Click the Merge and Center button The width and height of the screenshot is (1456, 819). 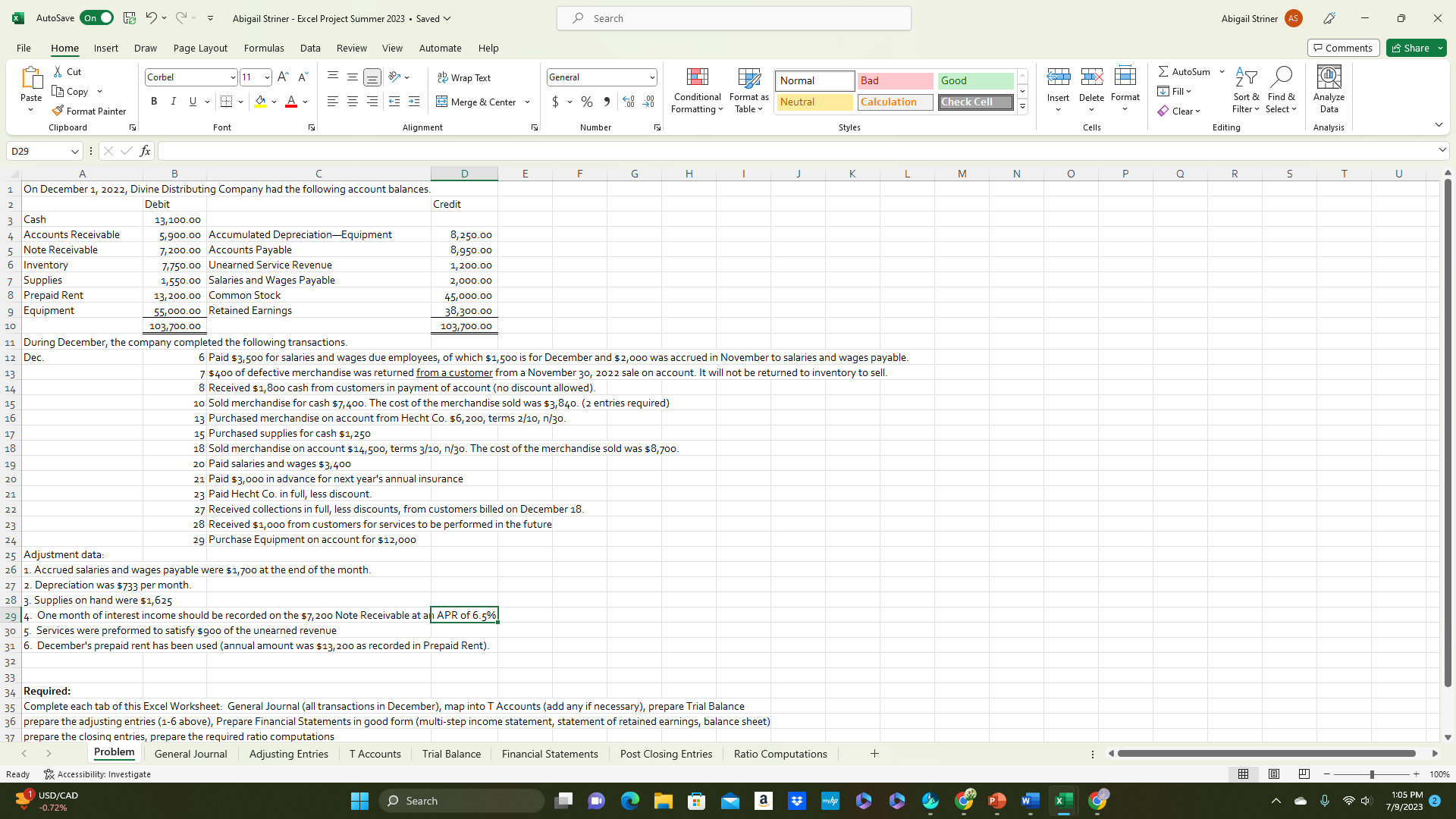(478, 101)
